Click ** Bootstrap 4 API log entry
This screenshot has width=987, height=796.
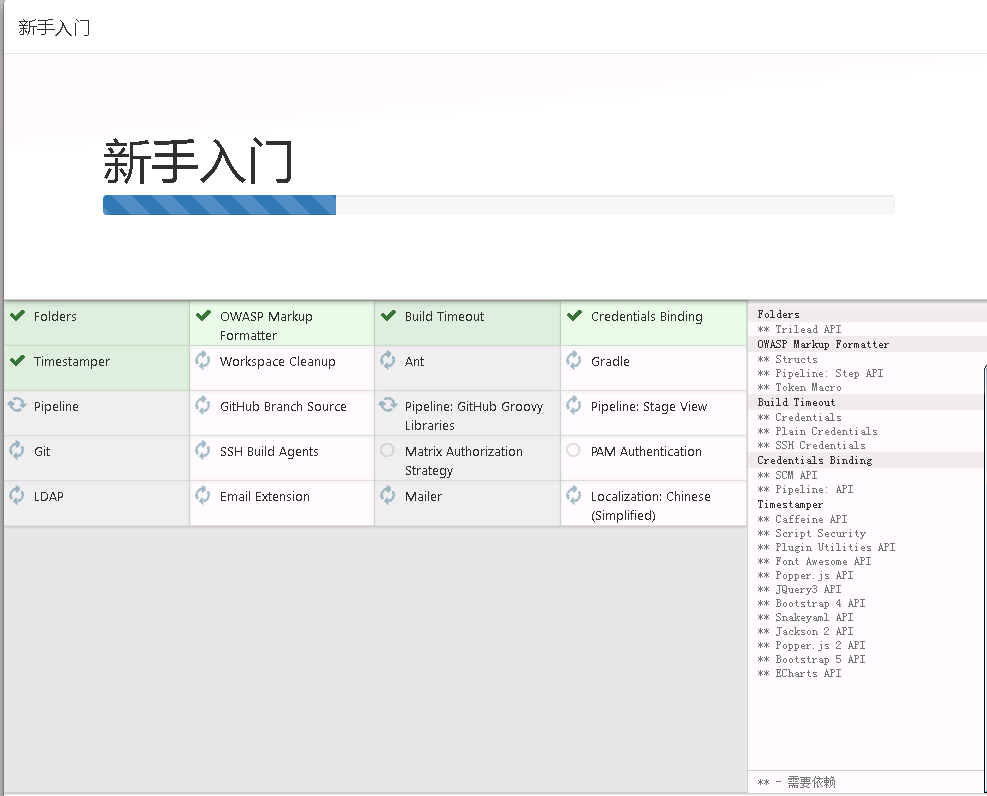click(x=811, y=603)
